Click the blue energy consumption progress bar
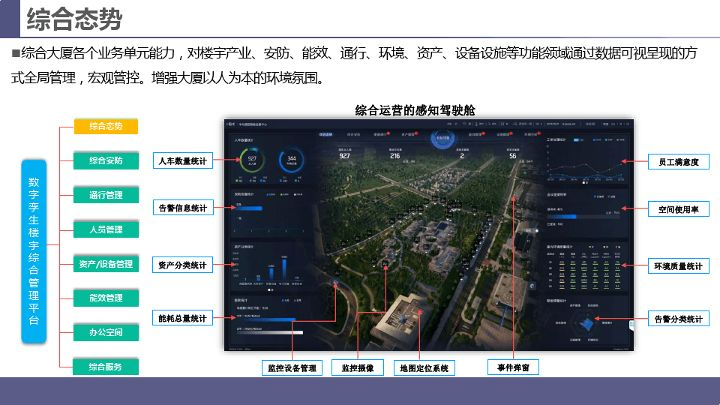Screen dimensions: 720x405 click(x=265, y=319)
